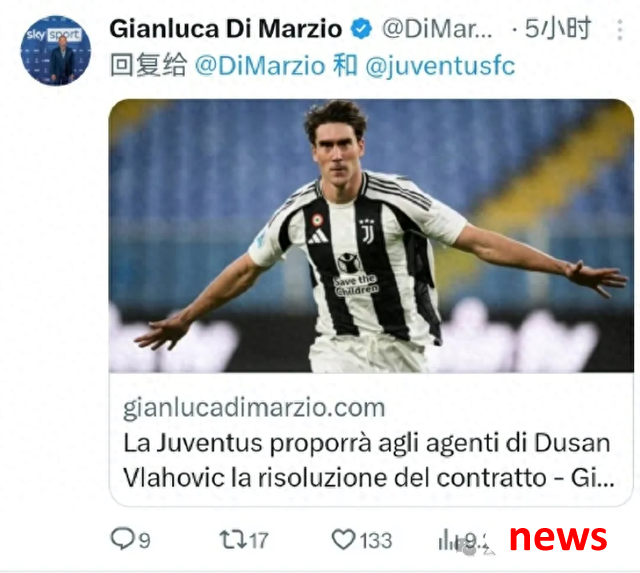The width and height of the screenshot is (640, 573).
Task: Open the @juventusfc mention link
Action: (x=440, y=67)
